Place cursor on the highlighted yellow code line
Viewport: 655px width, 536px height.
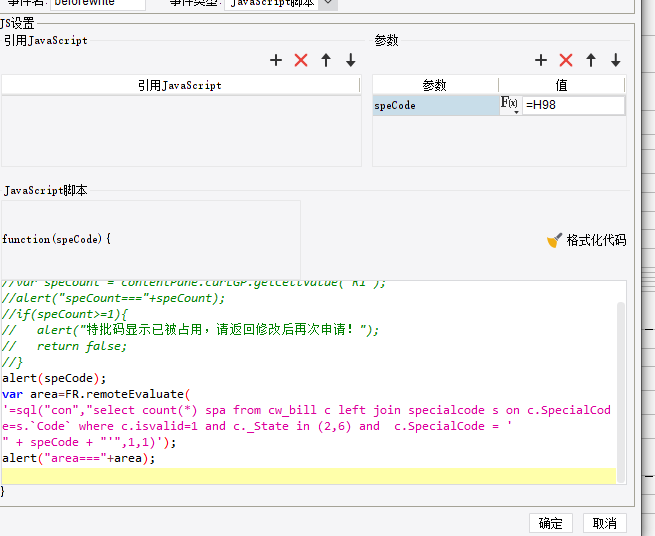coord(309,476)
